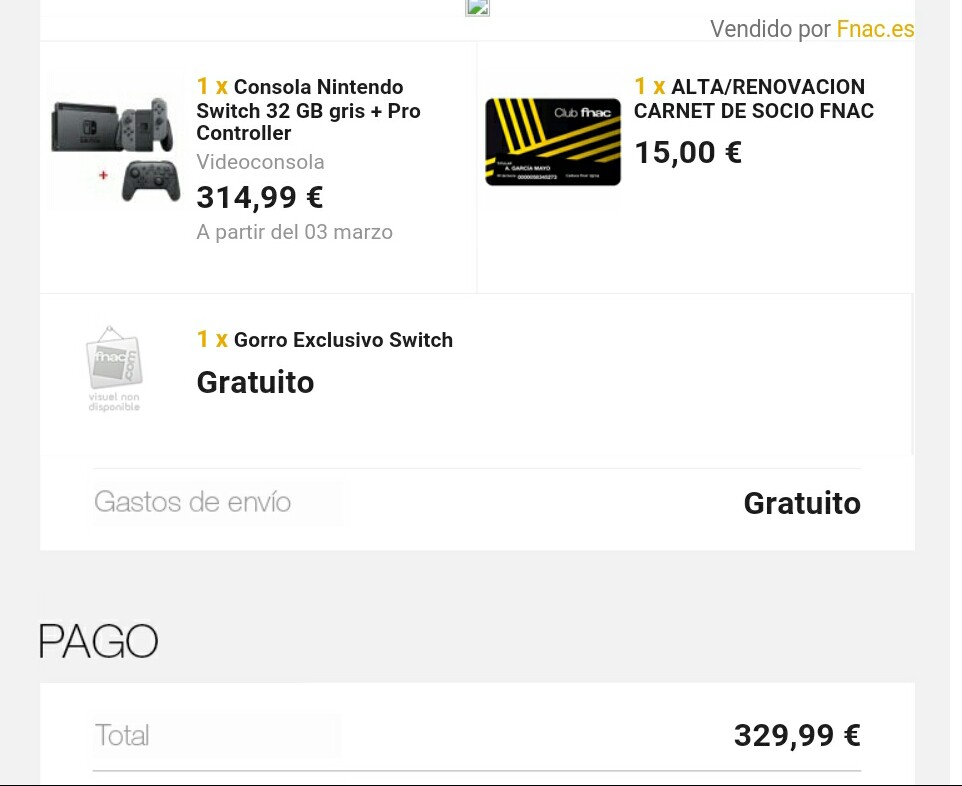This screenshot has height=786, width=962.
Task: Open the Fnac.es seller link
Action: 875,29
